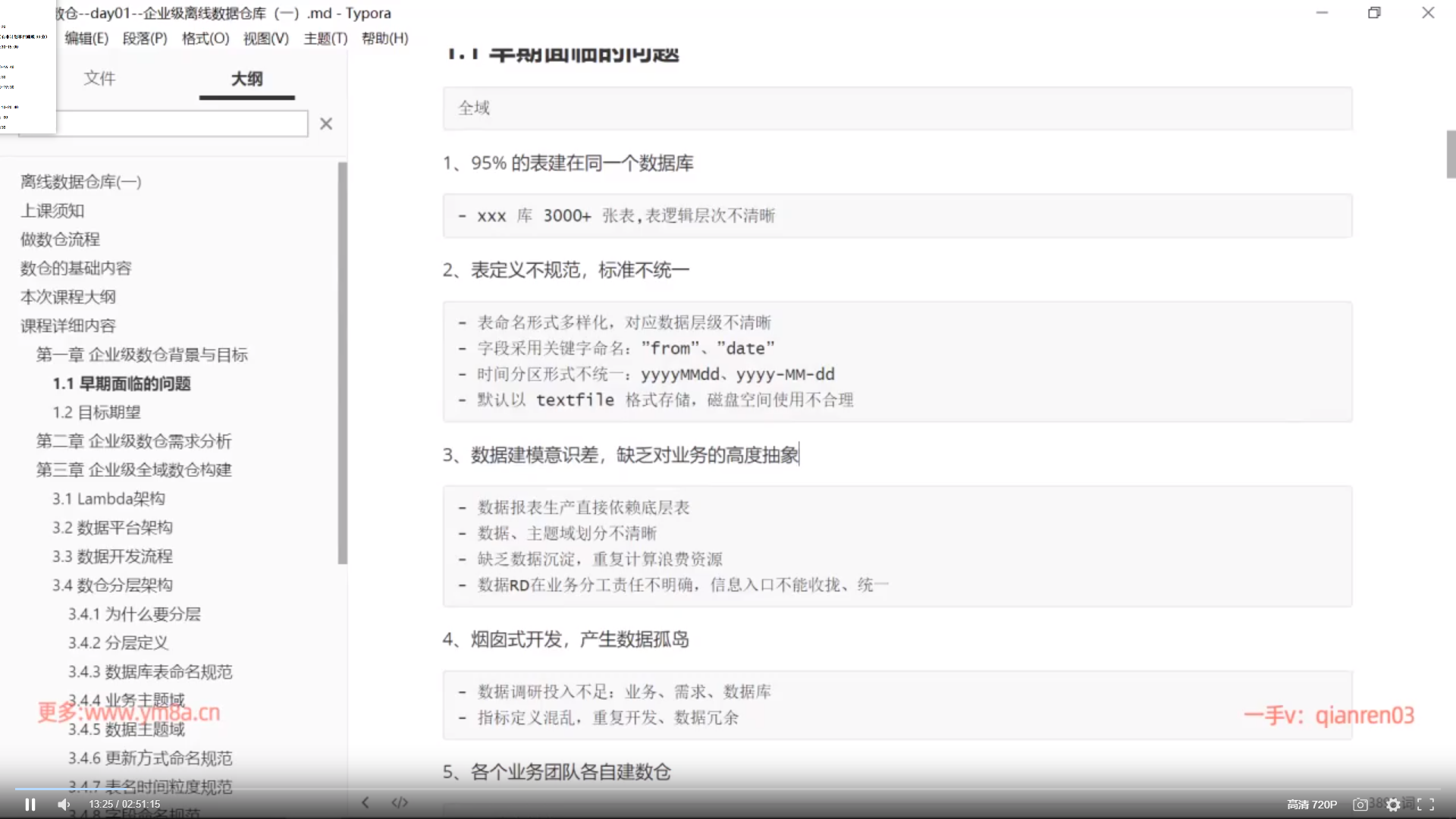
Task: Go to 3.1 Lambda架构 outline entry
Action: coord(108,498)
